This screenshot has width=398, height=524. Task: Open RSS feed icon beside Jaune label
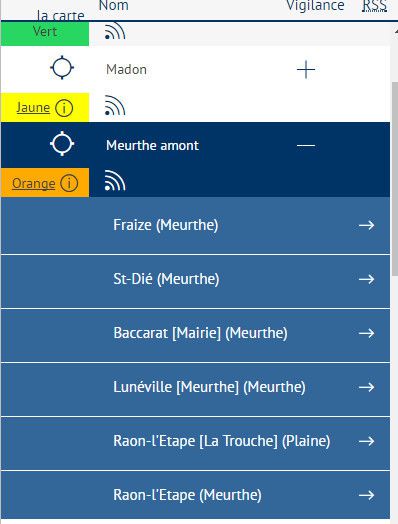tap(115, 106)
